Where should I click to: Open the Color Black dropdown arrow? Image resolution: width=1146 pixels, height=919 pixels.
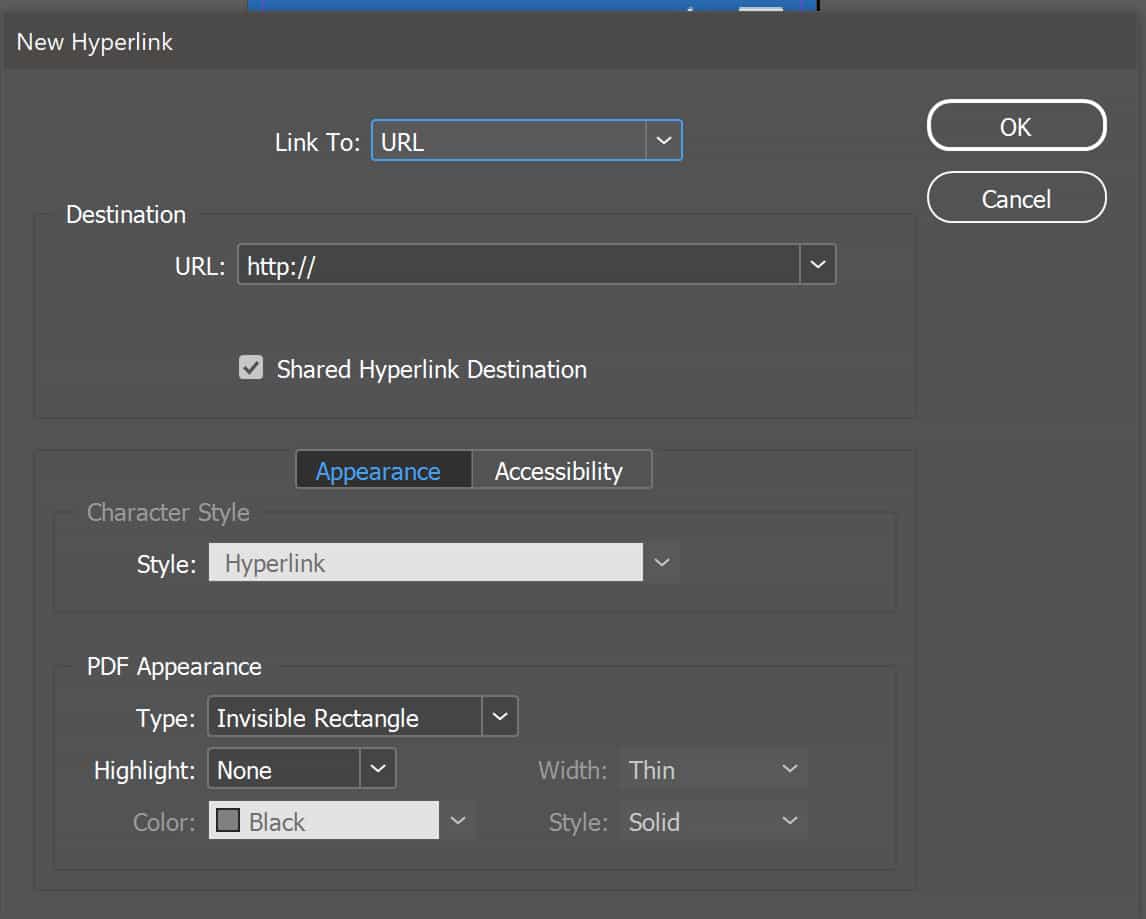click(458, 820)
